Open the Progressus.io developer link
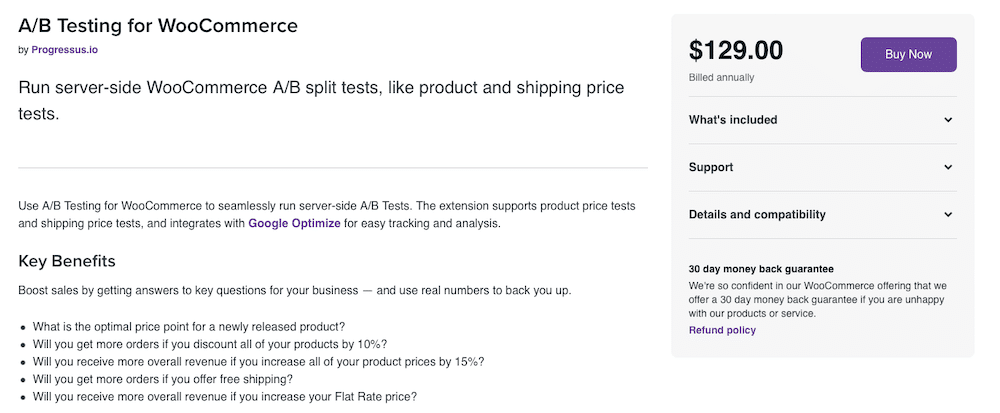The image size is (1000, 413). 64,49
